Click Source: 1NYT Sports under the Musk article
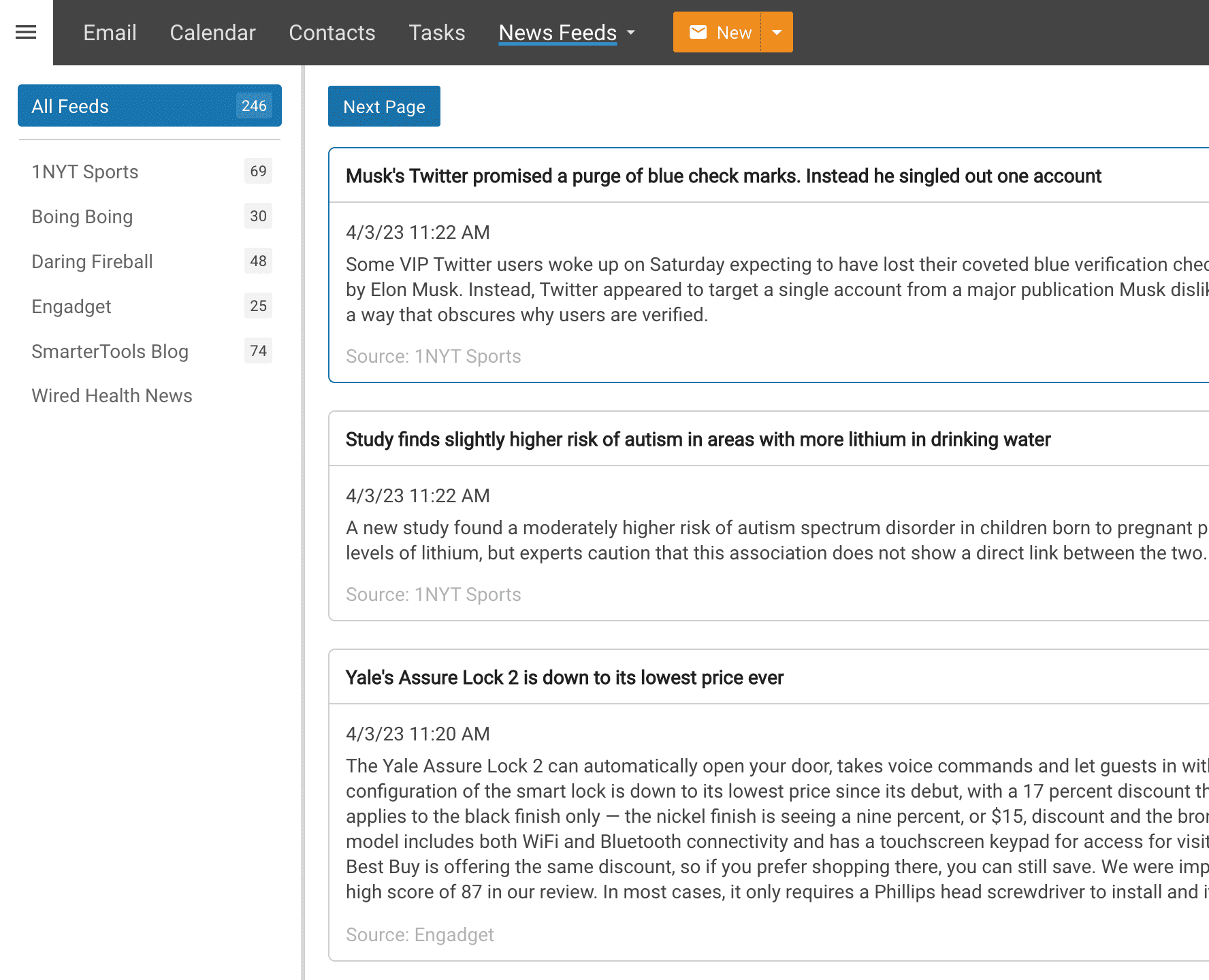The height and width of the screenshot is (980, 1209). click(x=433, y=356)
